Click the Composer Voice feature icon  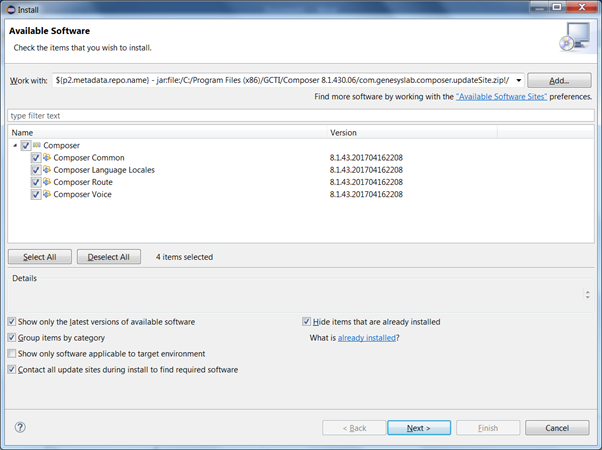click(x=47, y=194)
